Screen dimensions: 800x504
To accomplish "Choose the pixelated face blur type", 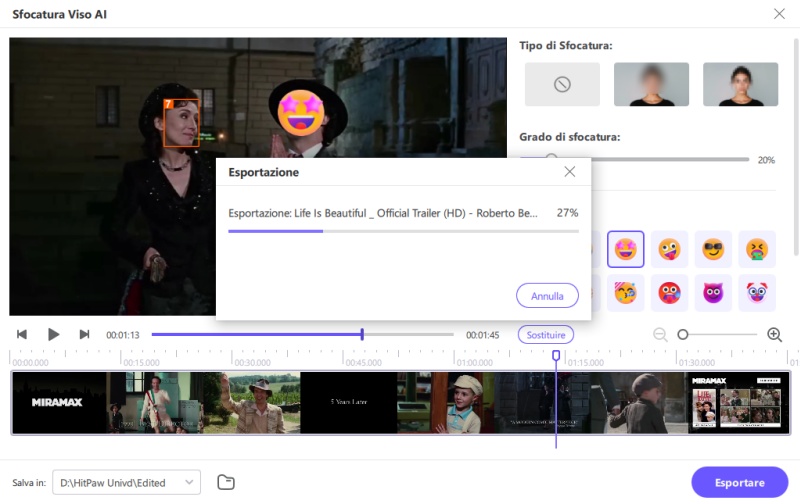I will (x=740, y=85).
